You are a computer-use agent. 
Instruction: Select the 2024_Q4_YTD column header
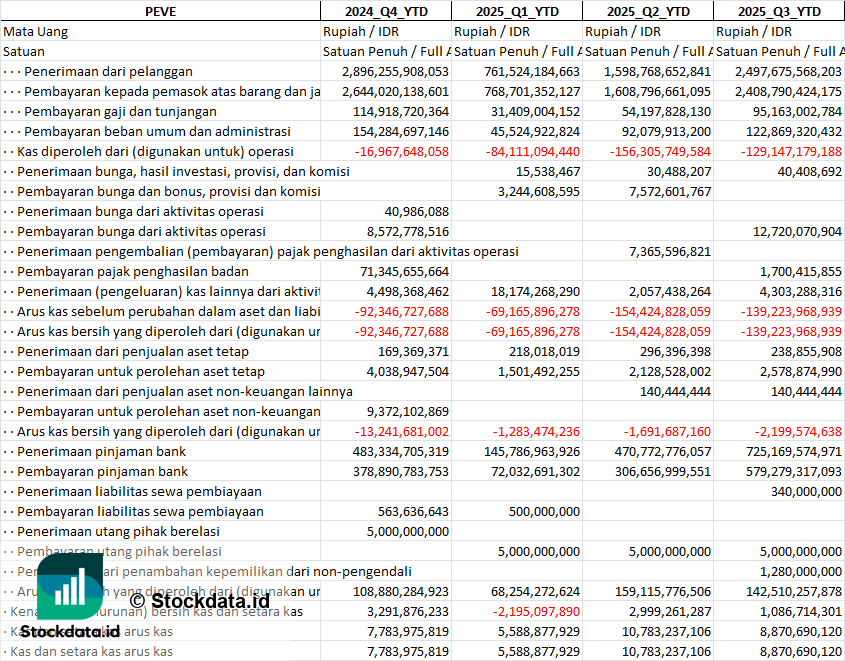point(386,11)
